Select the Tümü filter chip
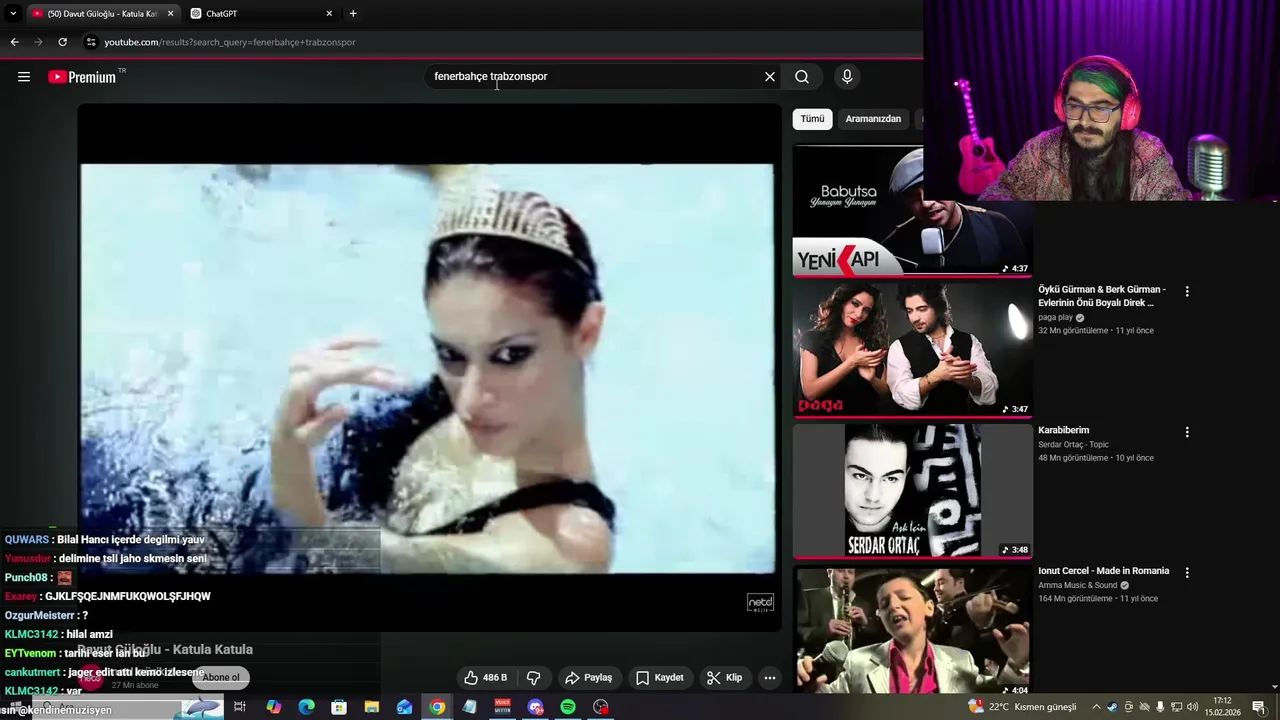This screenshot has width=1280, height=720. pos(812,119)
